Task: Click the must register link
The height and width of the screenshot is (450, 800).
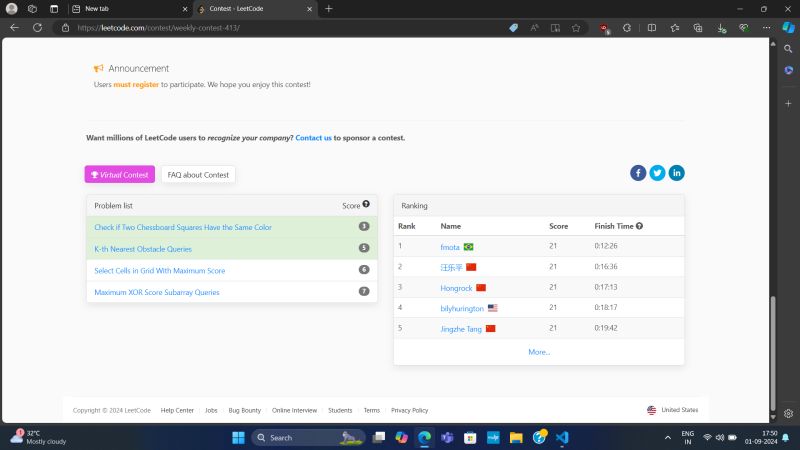Action: [136, 84]
